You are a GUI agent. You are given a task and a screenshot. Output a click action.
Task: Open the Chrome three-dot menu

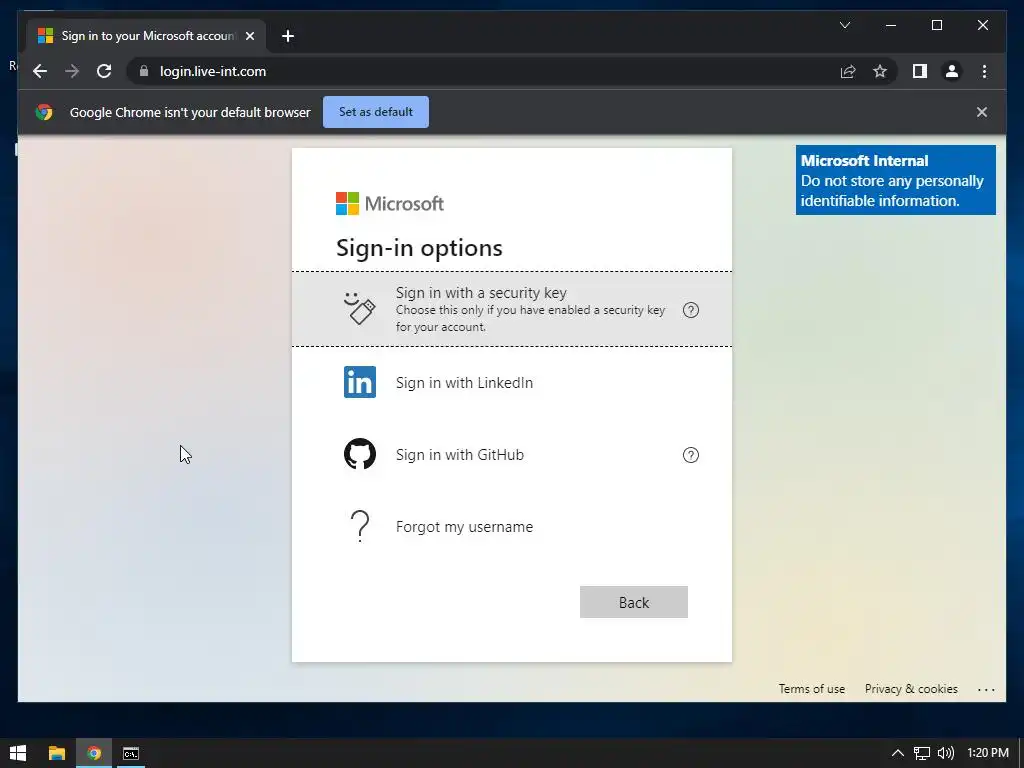(x=984, y=71)
